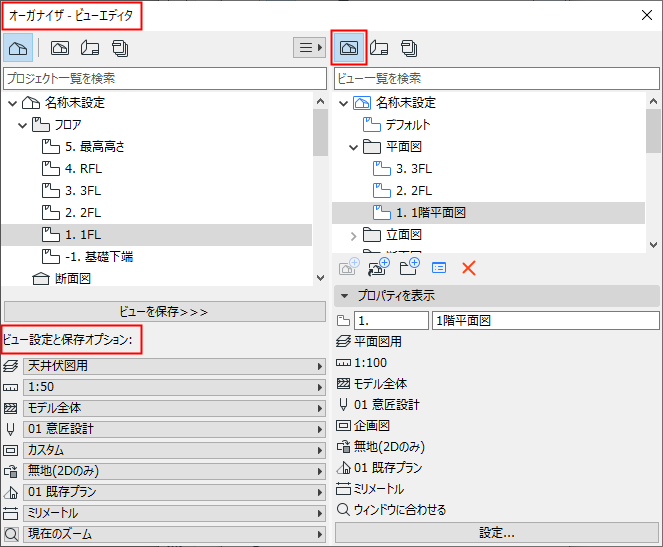Collapse the プロパティを表示 section
663x547 pixels.
tap(345, 295)
